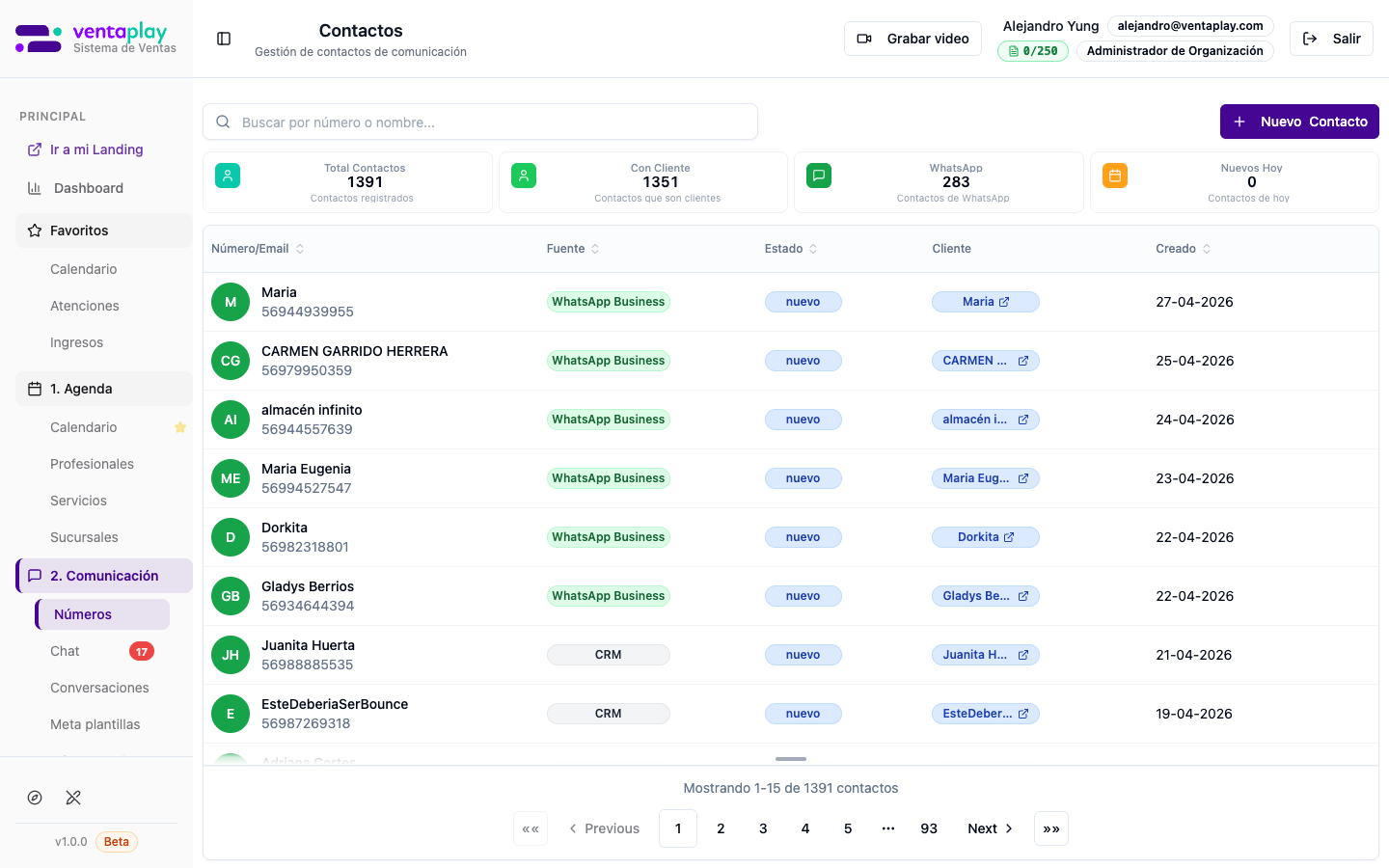Click the green WhatsApp chat bubble icon
Viewport: 1389px width, 868px height.
(819, 176)
